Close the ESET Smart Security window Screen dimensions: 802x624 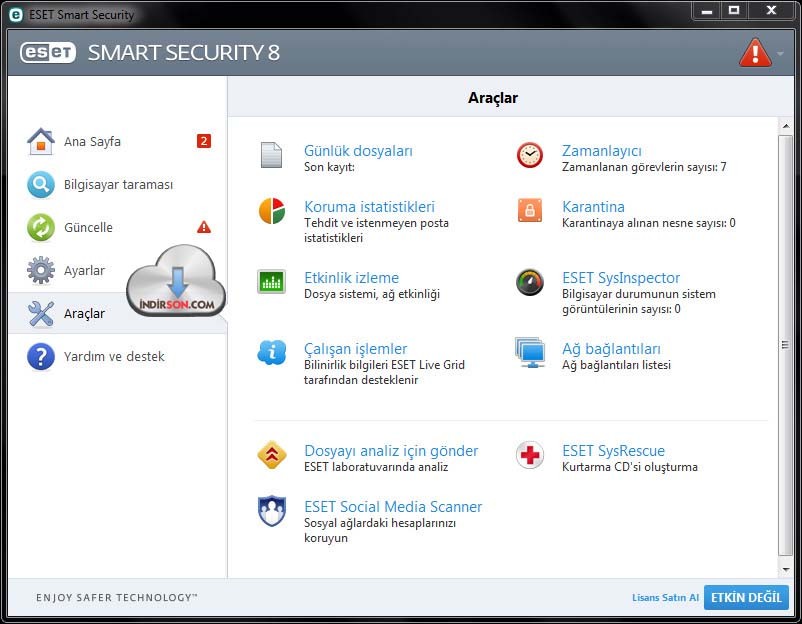[771, 10]
